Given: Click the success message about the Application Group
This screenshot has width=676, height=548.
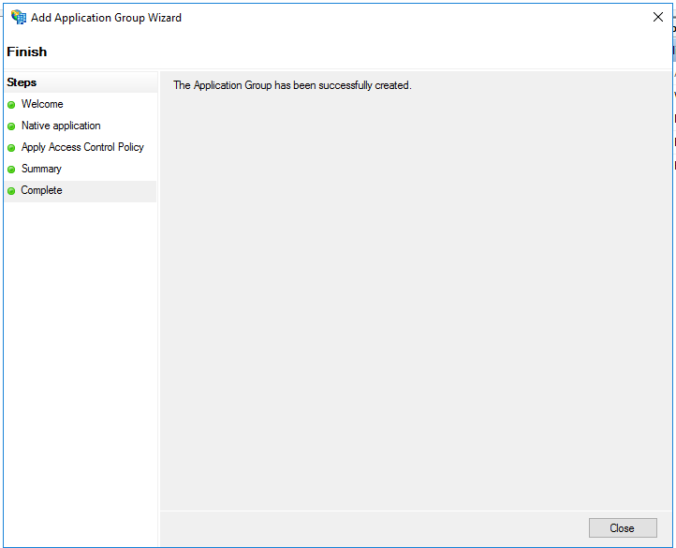Looking at the screenshot, I should 292,85.
